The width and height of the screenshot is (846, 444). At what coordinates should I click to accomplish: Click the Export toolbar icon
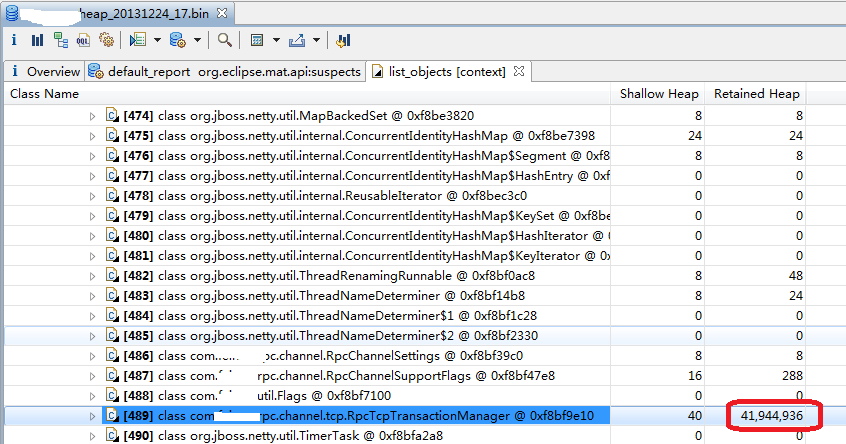tap(297, 40)
